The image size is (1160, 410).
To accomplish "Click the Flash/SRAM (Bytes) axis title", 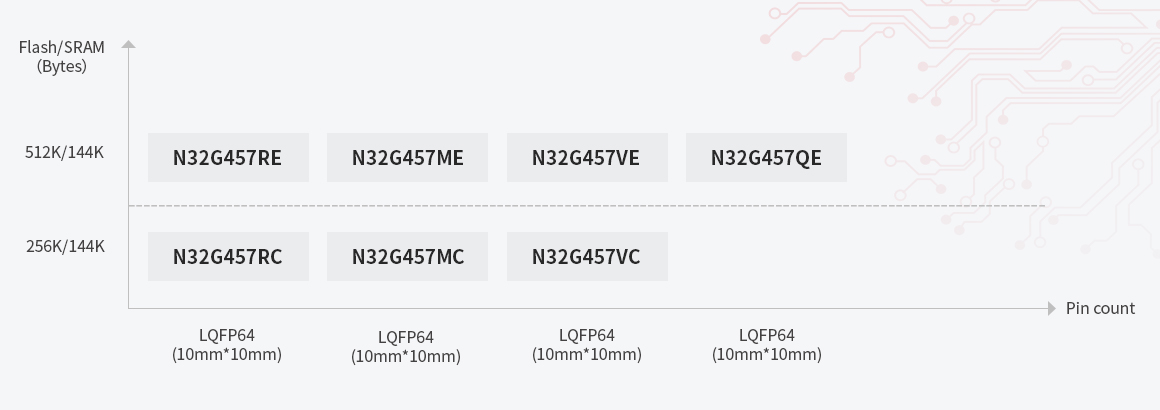I will (x=61, y=57).
